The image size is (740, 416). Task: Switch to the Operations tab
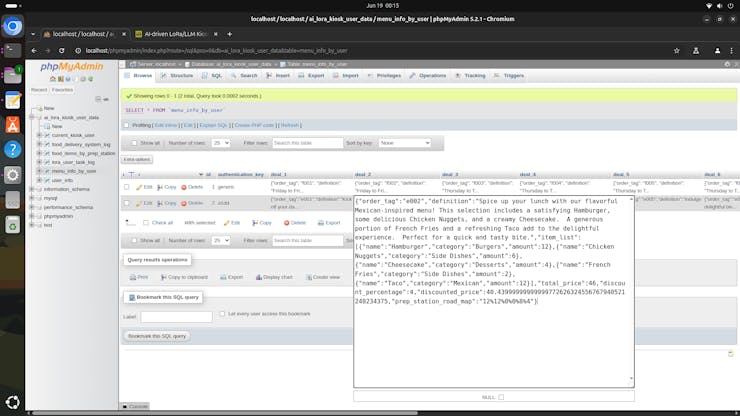click(x=428, y=76)
